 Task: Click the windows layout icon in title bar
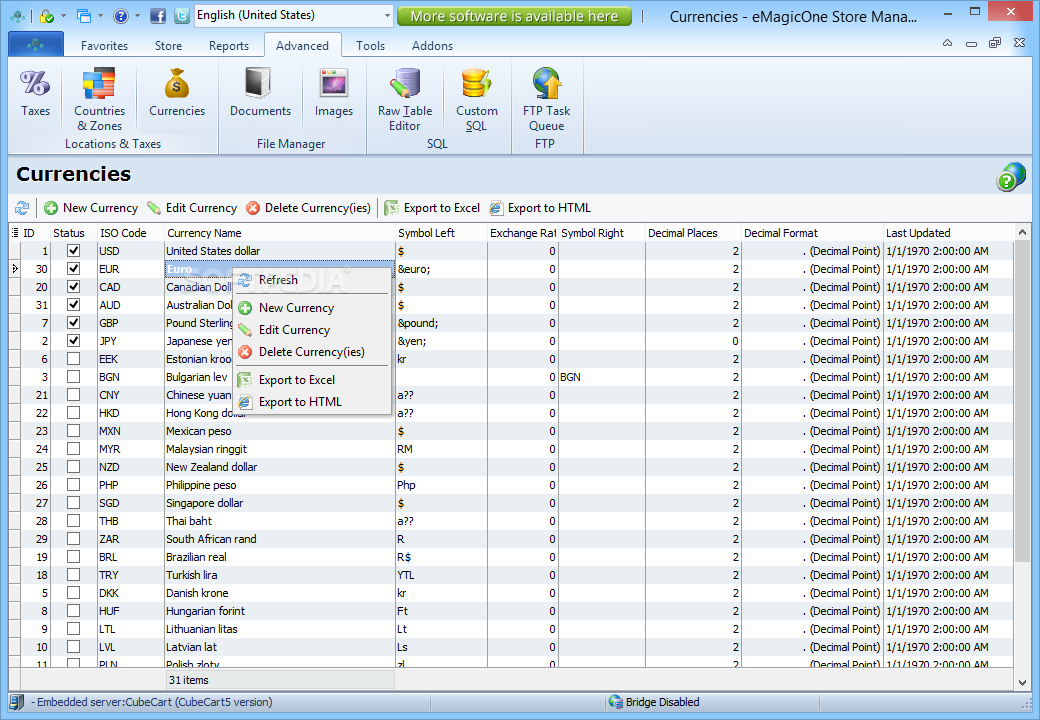(84, 15)
